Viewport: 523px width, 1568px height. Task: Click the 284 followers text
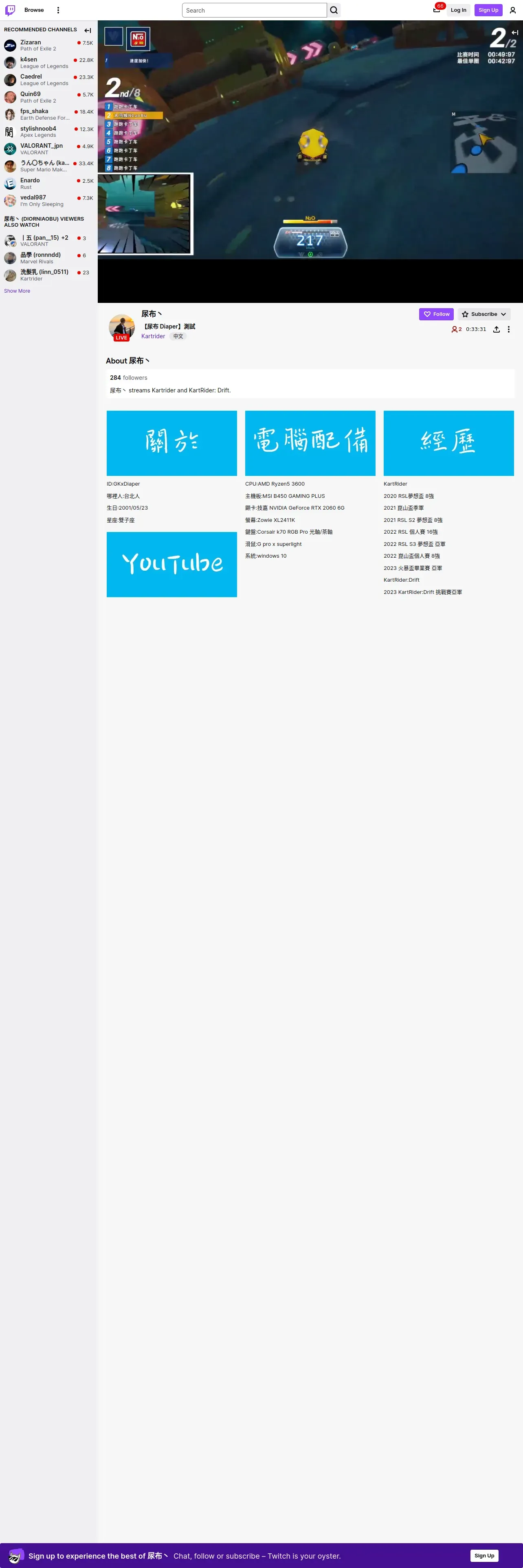[128, 378]
